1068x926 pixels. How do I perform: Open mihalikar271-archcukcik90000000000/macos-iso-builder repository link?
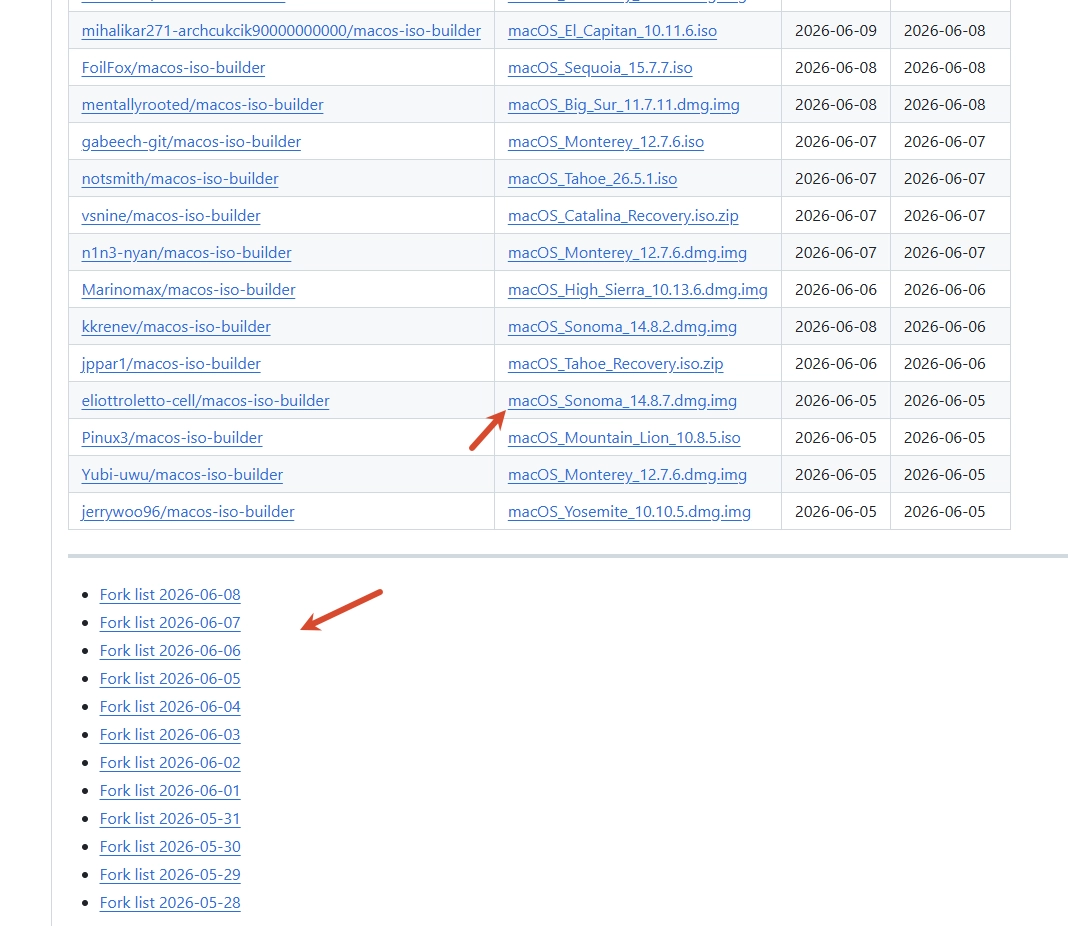(x=281, y=31)
